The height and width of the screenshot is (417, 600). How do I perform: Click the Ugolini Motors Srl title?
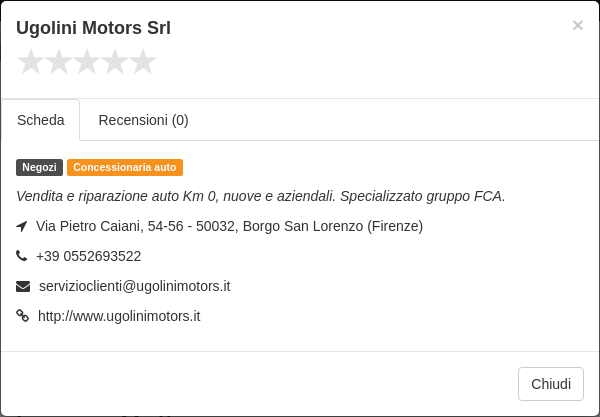tap(93, 28)
